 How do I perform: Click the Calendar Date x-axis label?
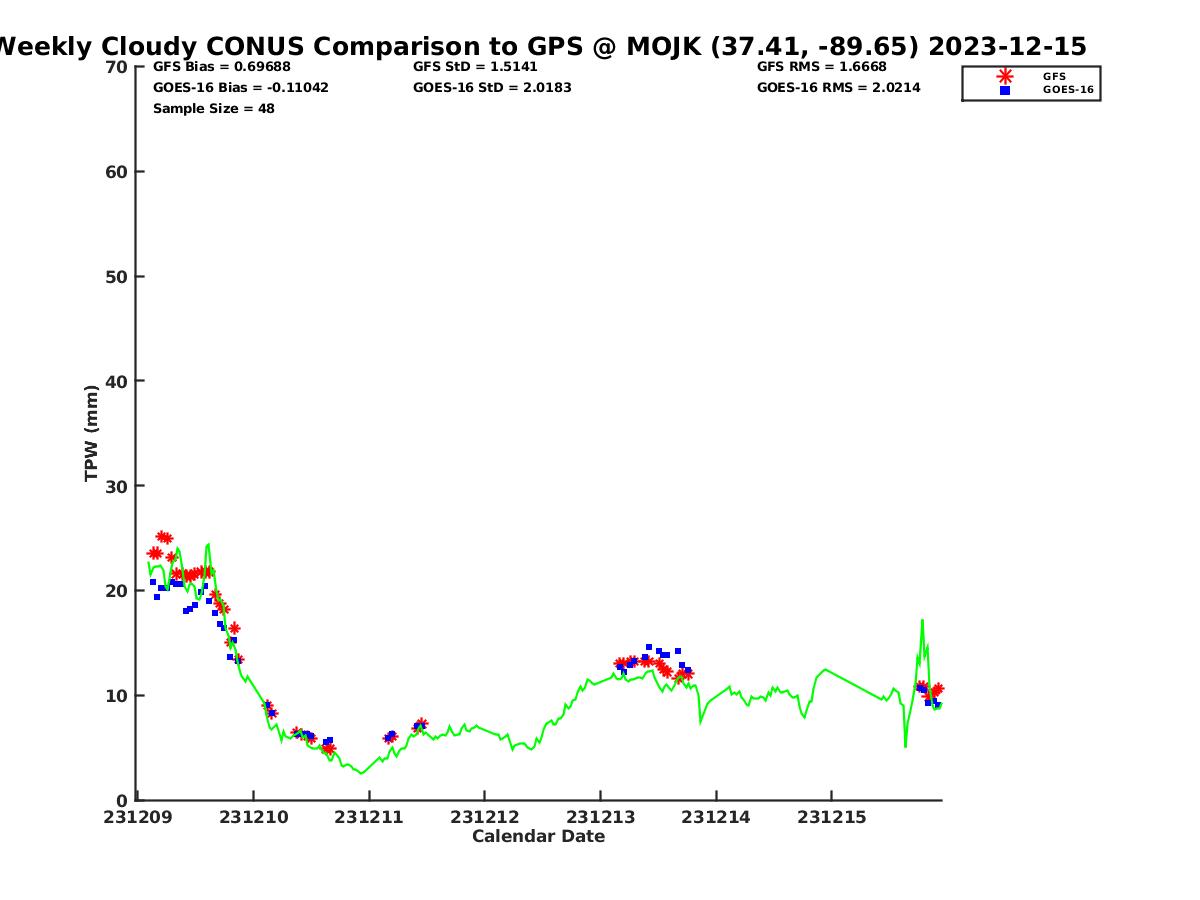[538, 837]
